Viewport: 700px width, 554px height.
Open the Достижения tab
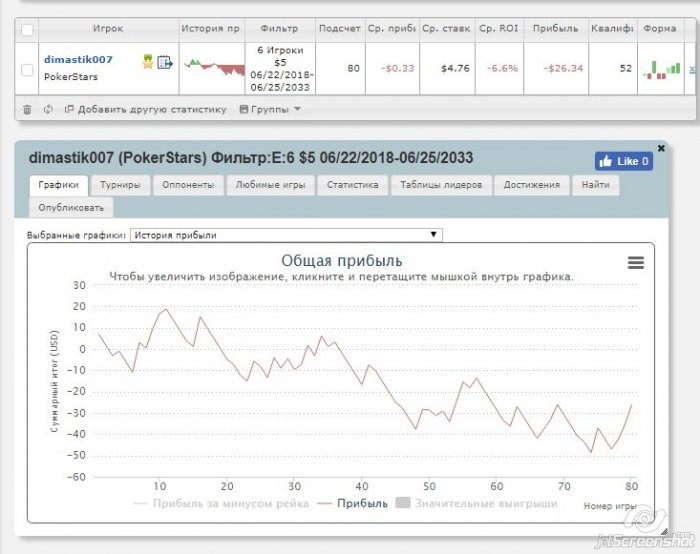point(532,185)
